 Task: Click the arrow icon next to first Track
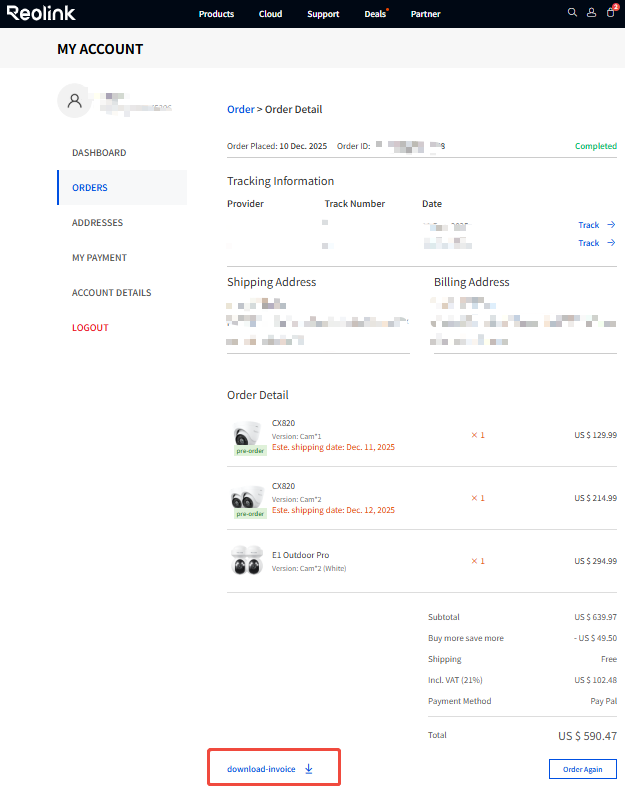tap(611, 225)
